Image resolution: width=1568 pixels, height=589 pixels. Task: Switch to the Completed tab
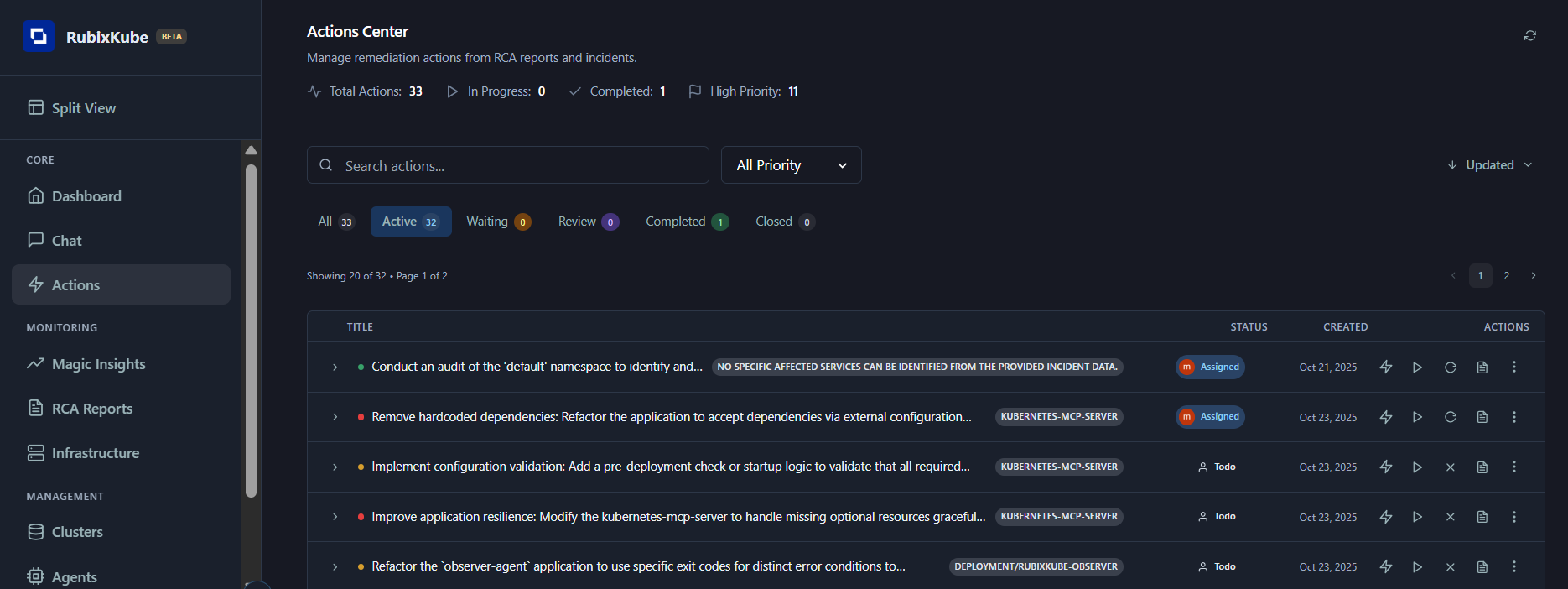click(688, 222)
